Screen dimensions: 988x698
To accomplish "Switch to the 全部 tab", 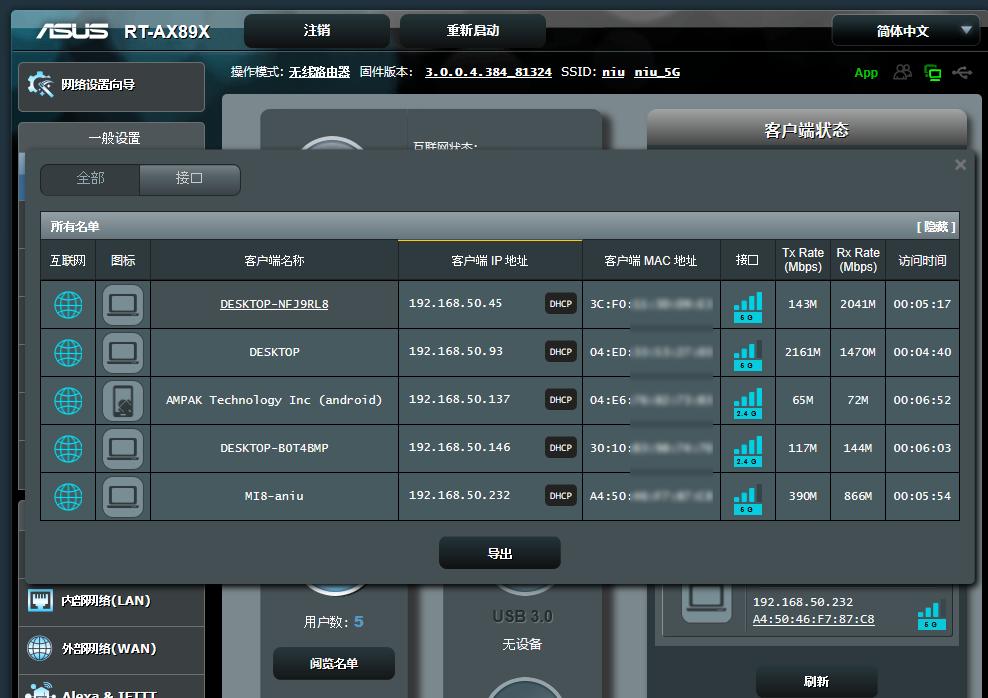I will [90, 178].
